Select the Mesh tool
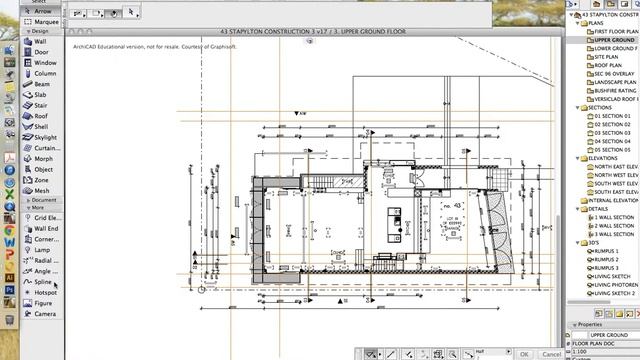 (42, 190)
